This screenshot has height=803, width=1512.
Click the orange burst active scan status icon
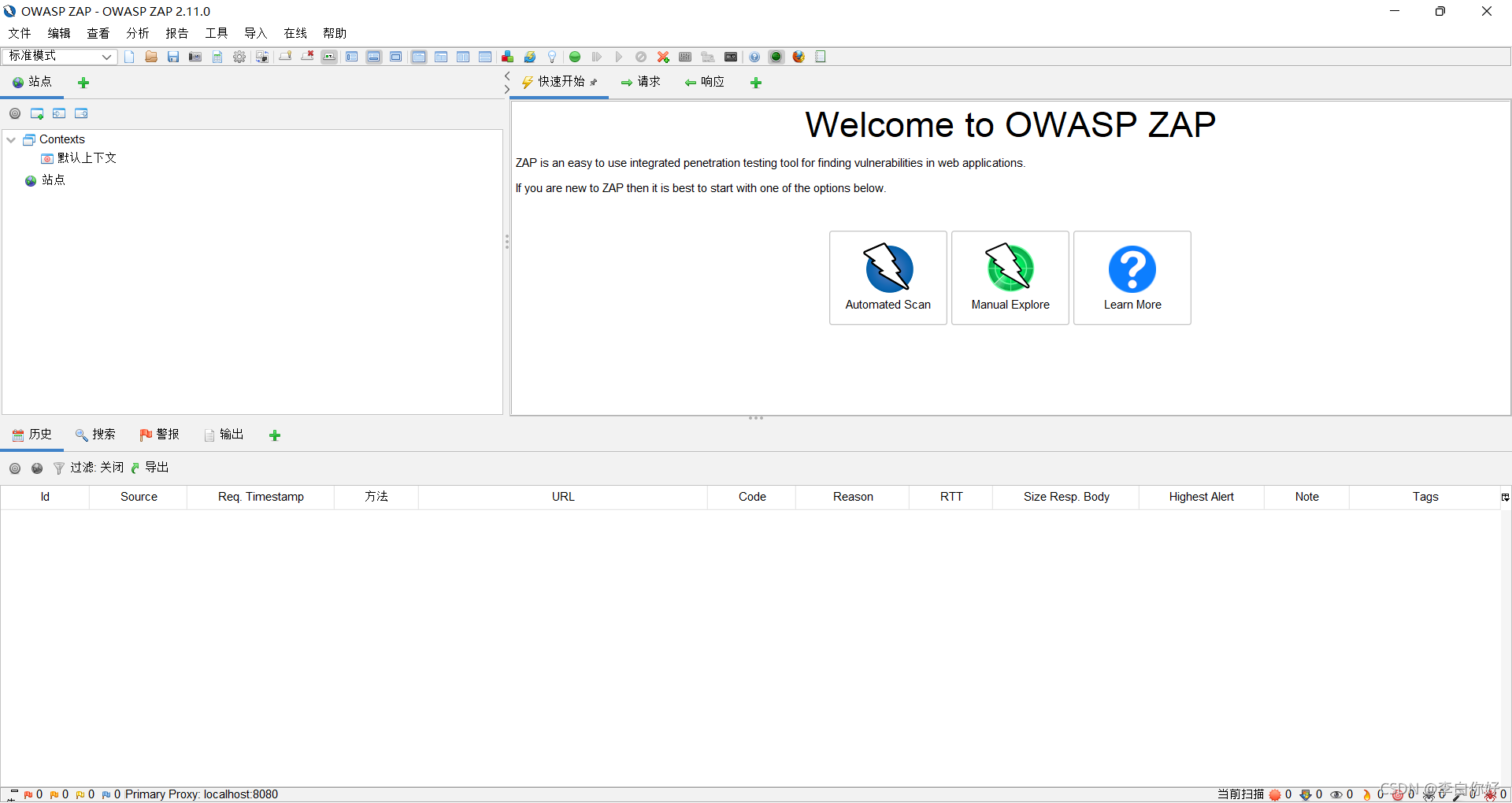pos(1275,794)
